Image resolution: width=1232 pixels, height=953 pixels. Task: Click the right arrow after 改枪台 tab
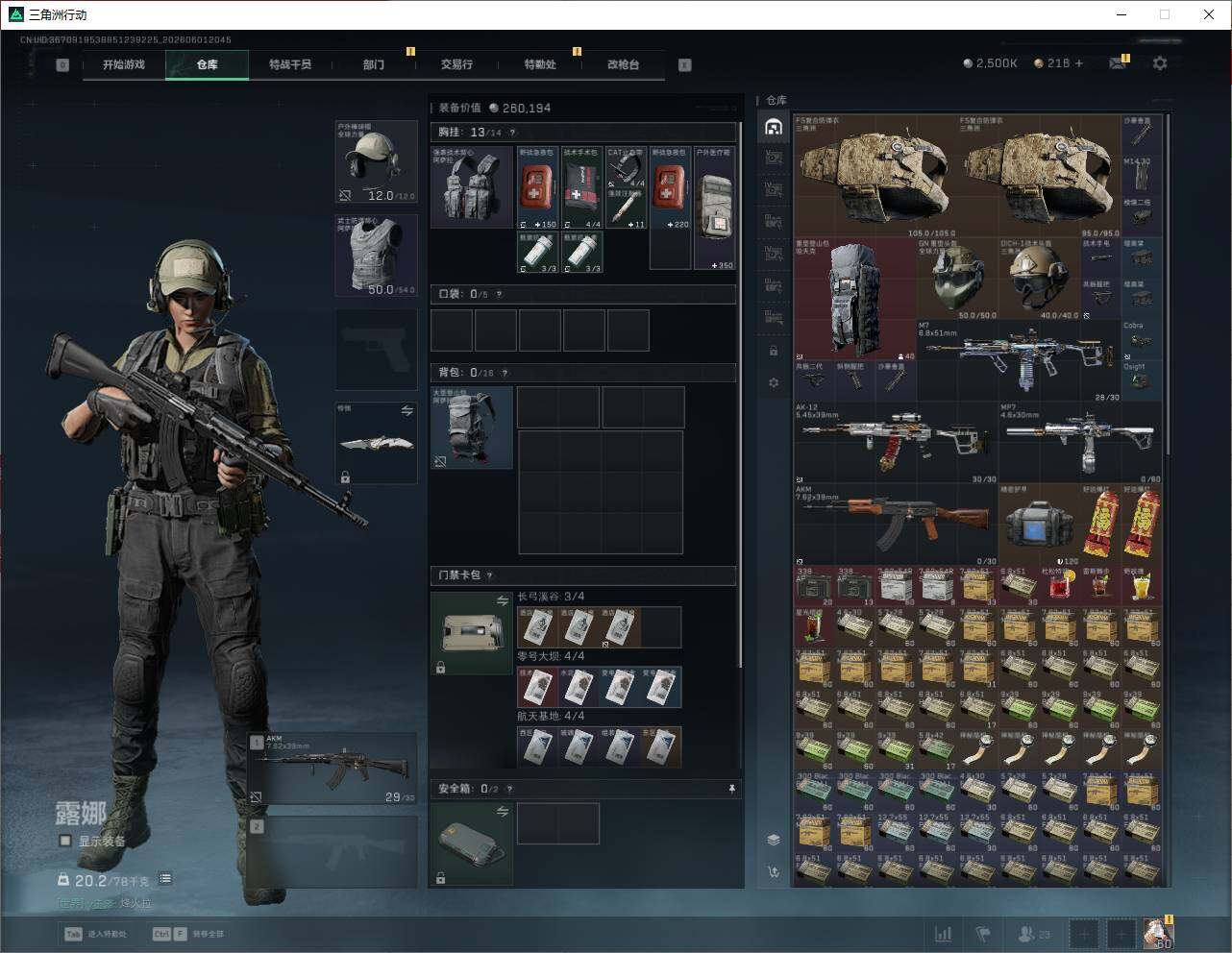[x=685, y=65]
